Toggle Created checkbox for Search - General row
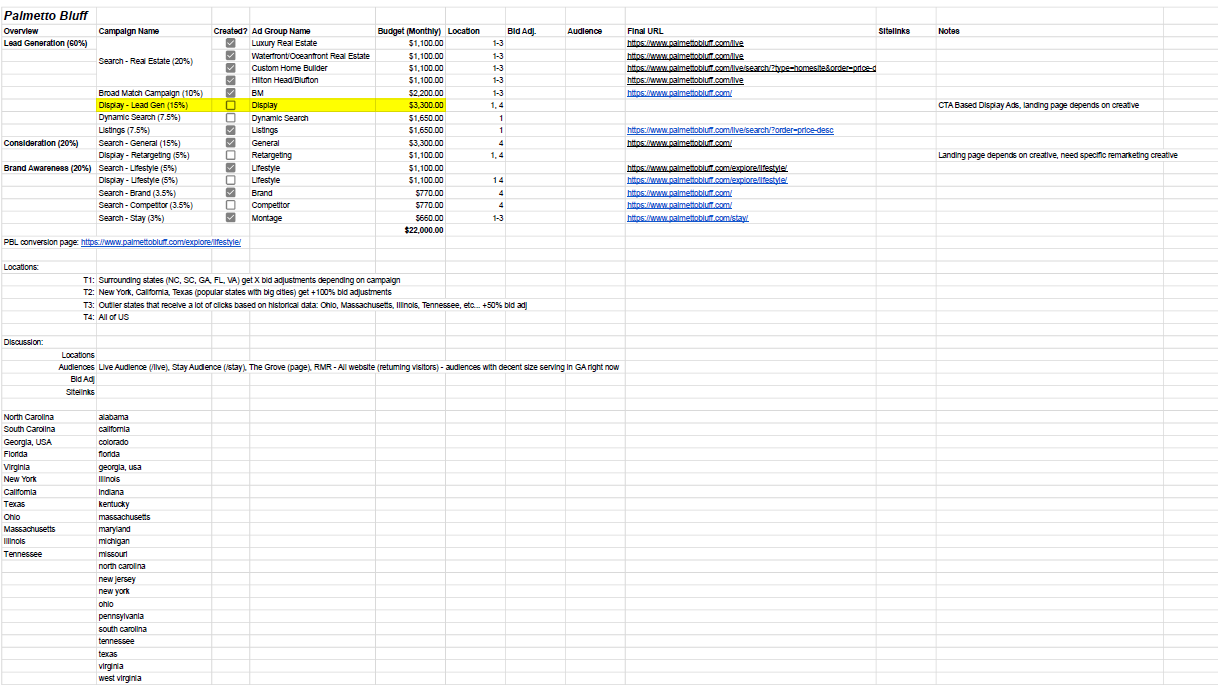 [x=231, y=143]
